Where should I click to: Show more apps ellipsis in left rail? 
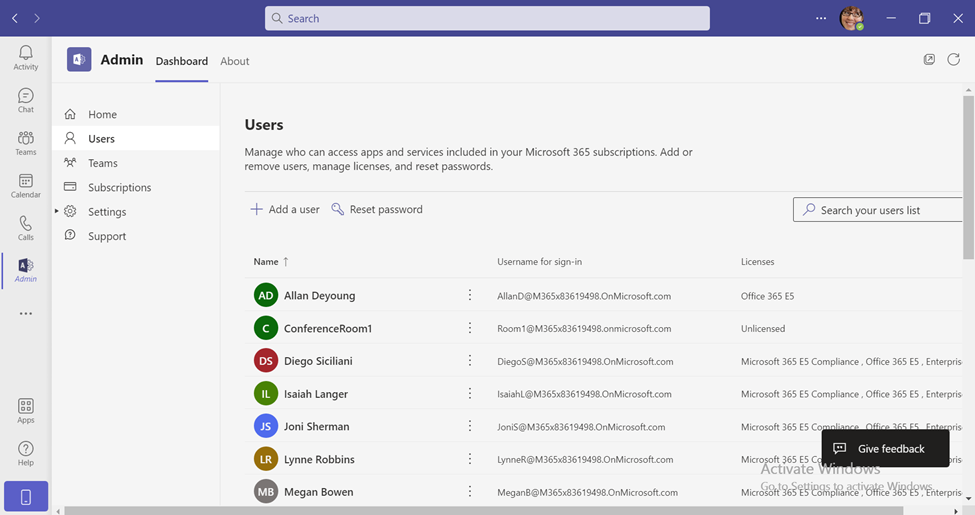pyautogui.click(x=25, y=313)
